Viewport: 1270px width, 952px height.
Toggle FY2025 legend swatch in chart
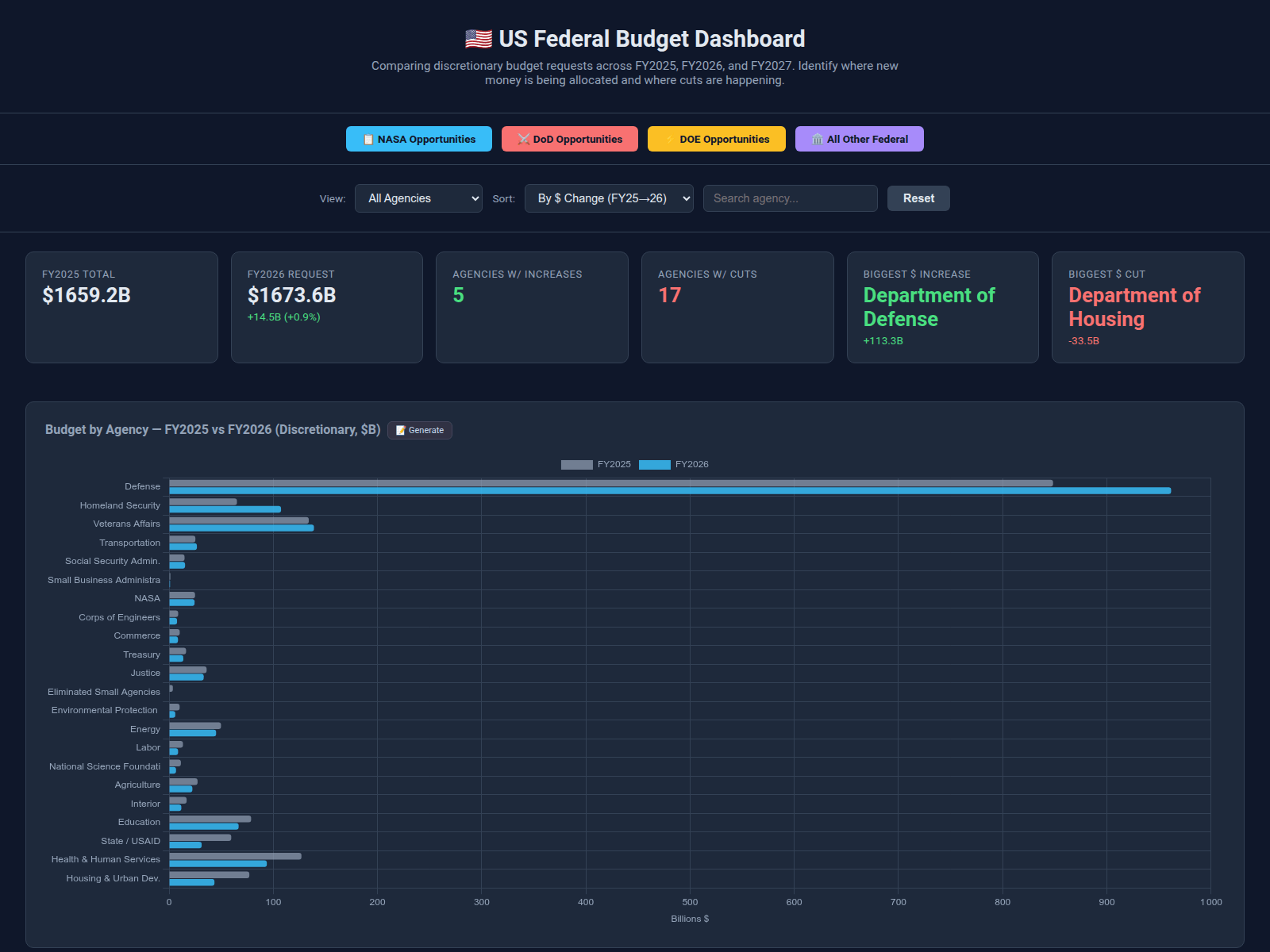pos(577,465)
